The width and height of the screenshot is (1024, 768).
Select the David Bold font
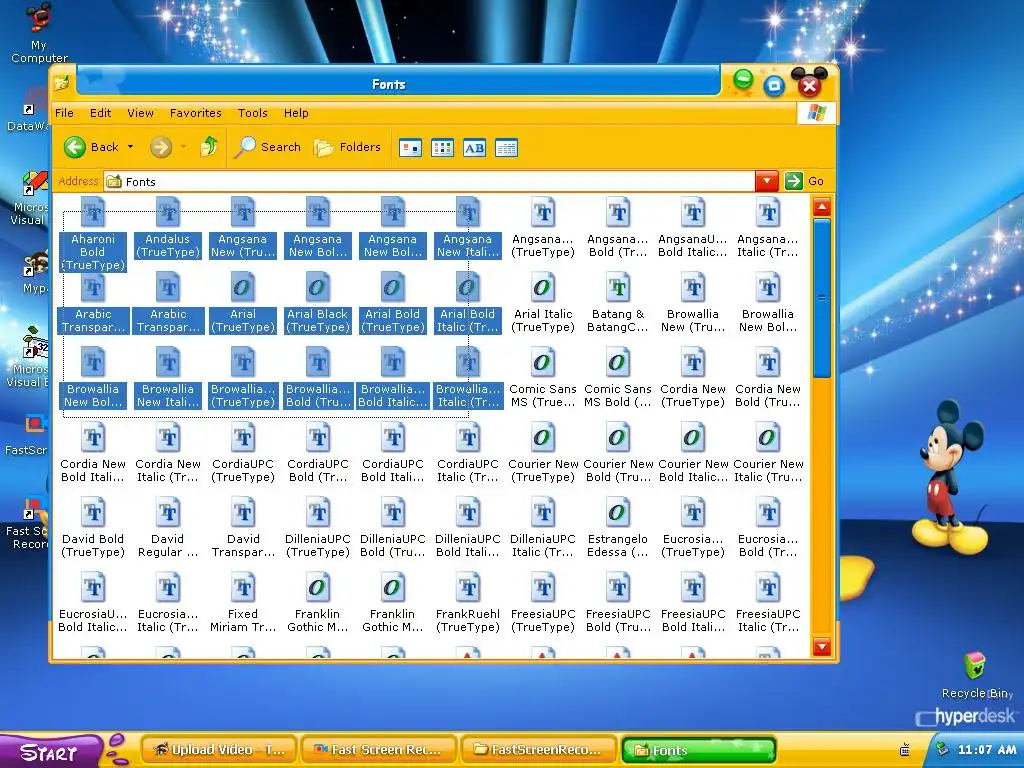click(x=93, y=528)
